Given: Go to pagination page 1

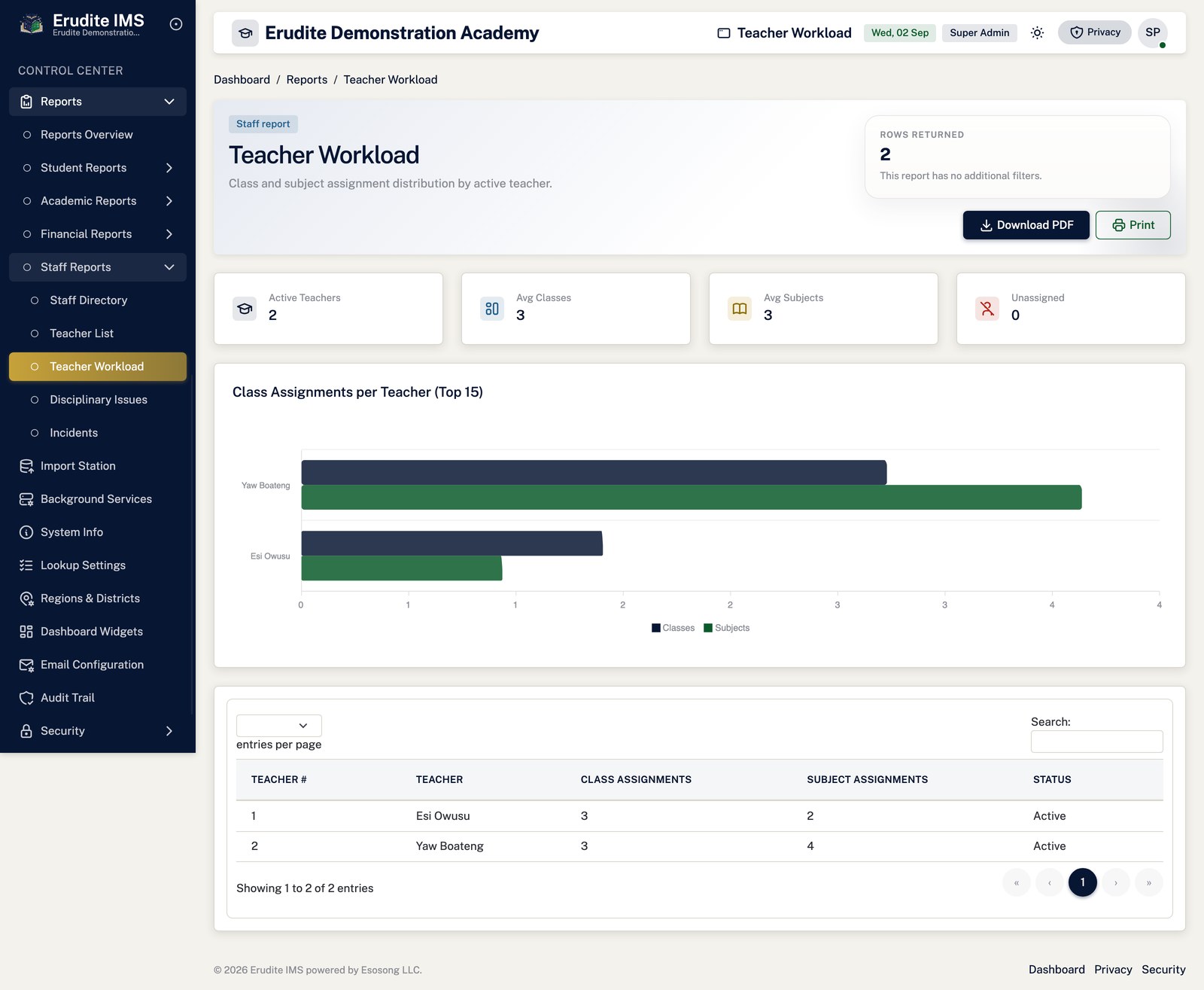Looking at the screenshot, I should [1082, 882].
